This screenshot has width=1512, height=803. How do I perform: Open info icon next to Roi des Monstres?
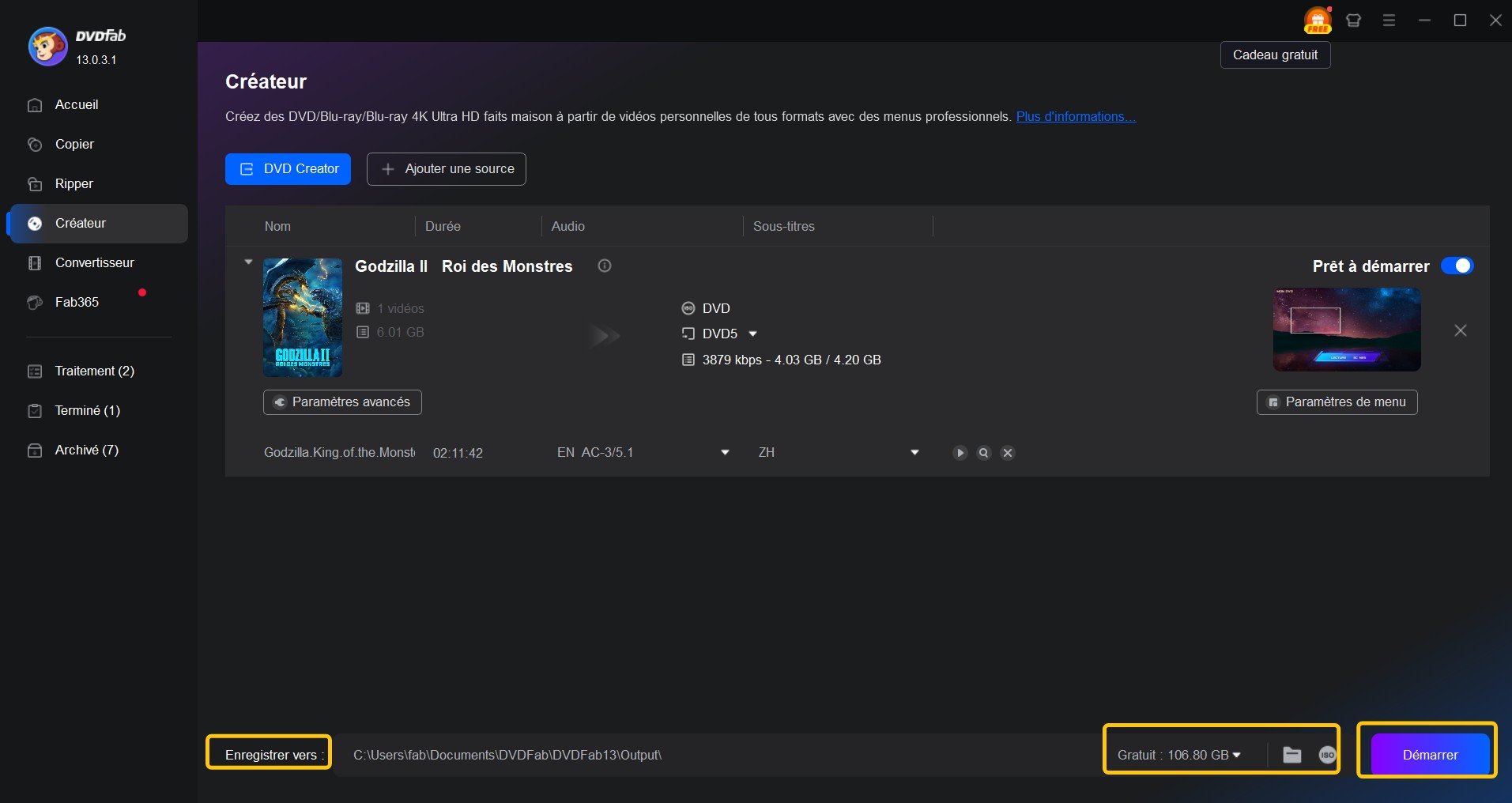[x=605, y=266]
